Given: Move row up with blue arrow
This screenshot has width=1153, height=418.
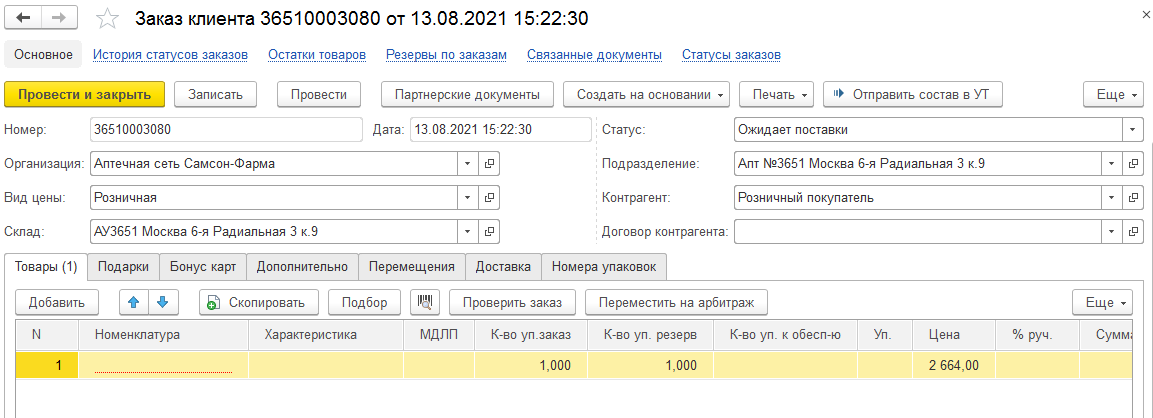Looking at the screenshot, I should click(x=133, y=302).
